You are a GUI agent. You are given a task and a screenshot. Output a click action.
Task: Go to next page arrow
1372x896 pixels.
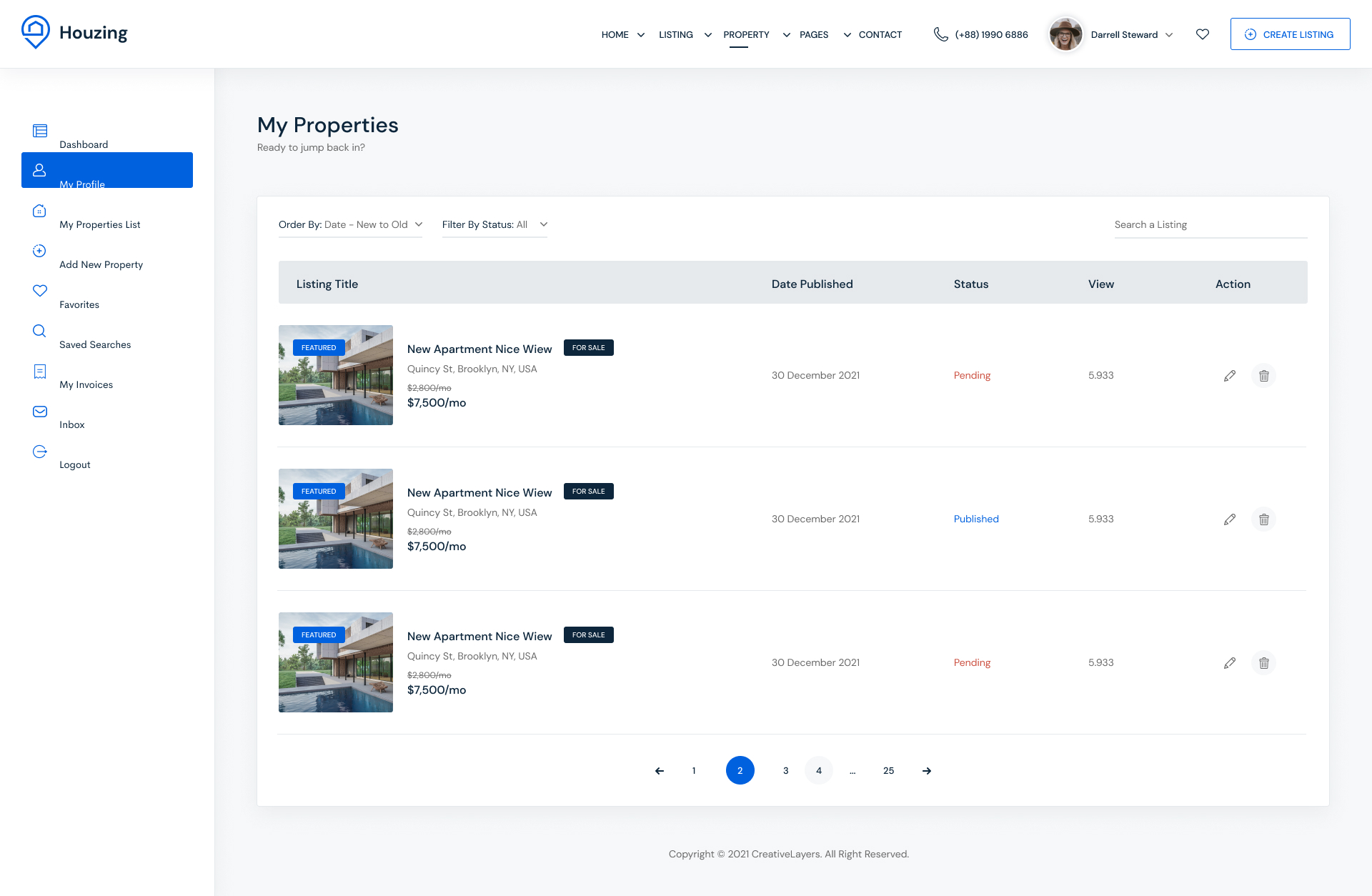pos(926,771)
